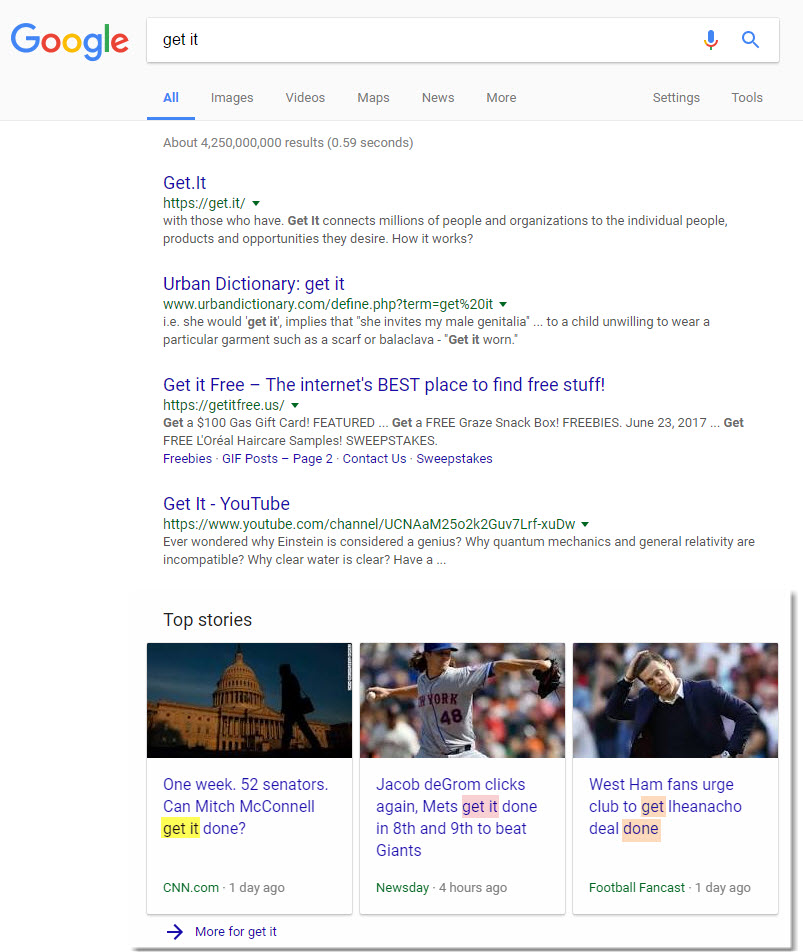Viewport: 803px width, 952px height.
Task: Open the Videos tab
Action: pos(305,98)
